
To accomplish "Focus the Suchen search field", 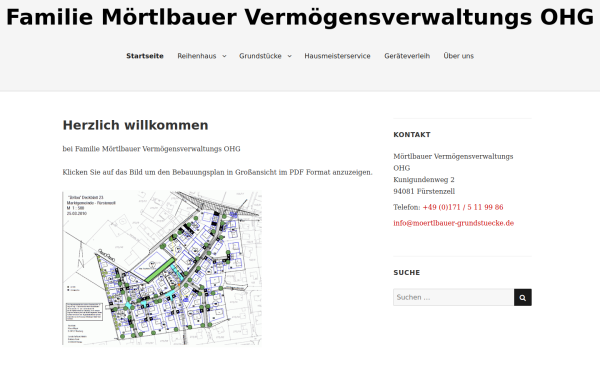I will pos(453,297).
